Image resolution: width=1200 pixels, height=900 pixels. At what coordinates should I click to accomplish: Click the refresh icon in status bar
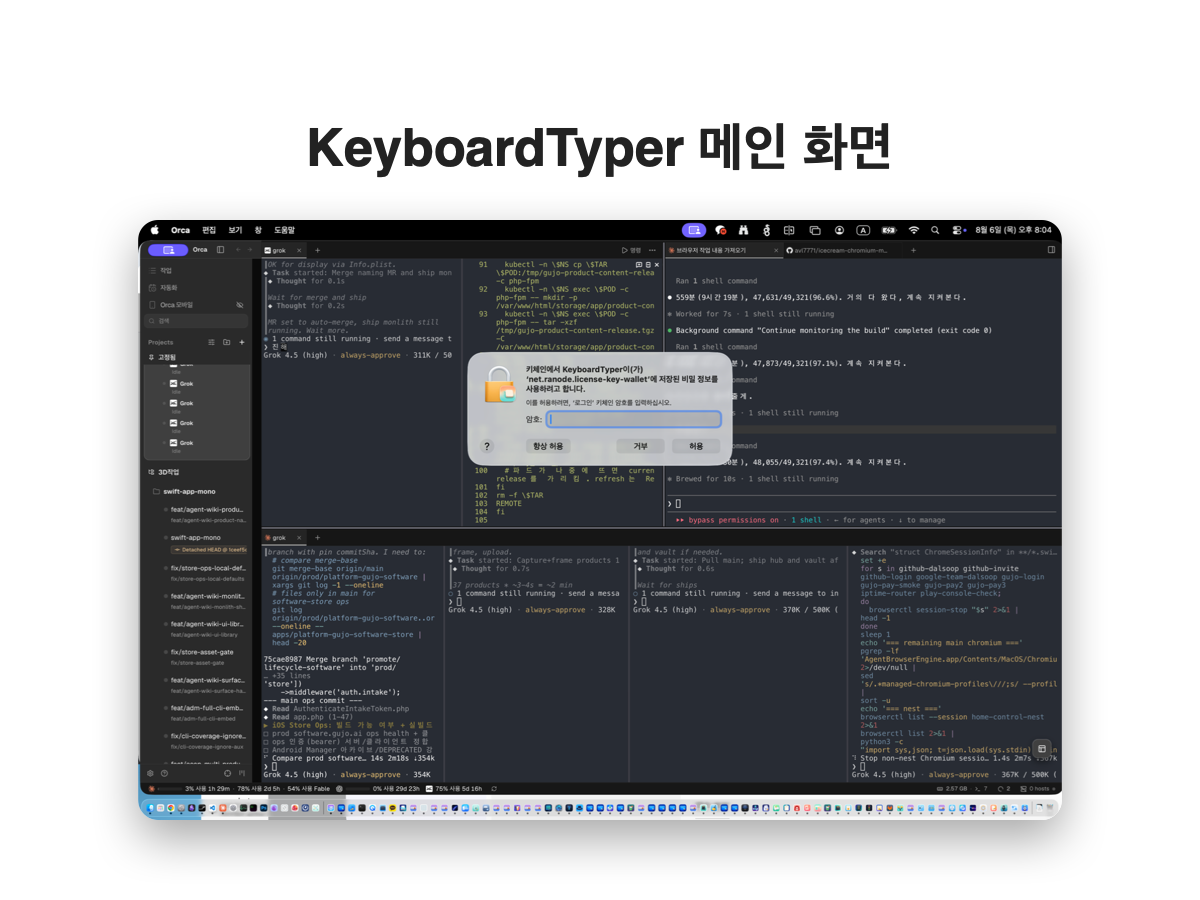click(494, 788)
